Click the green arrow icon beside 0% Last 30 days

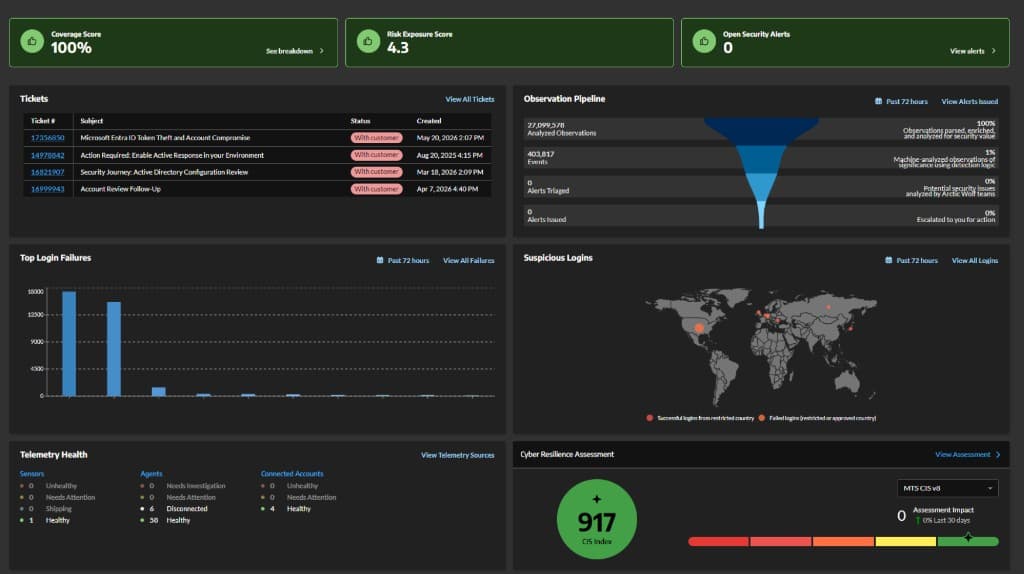tap(918, 520)
